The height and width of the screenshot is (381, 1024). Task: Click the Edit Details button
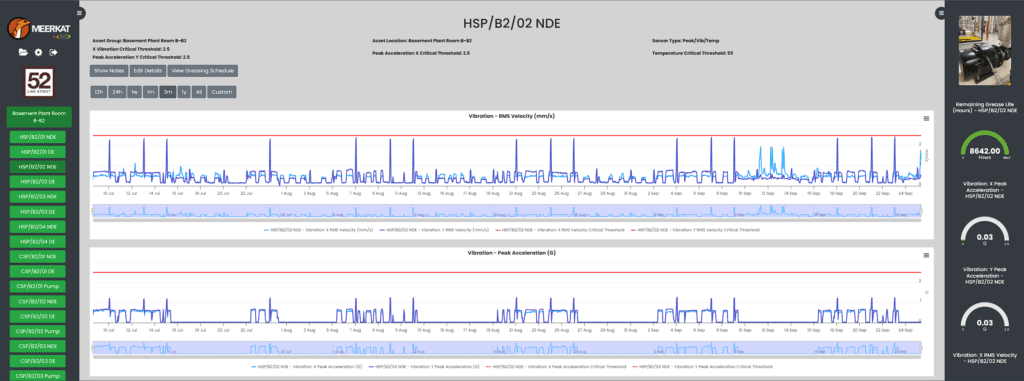[148, 71]
